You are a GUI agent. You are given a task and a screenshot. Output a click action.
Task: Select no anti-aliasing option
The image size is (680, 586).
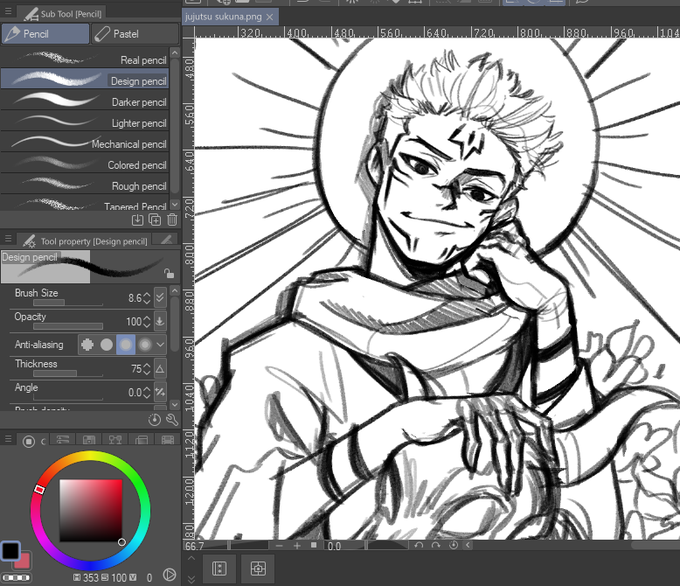87,344
